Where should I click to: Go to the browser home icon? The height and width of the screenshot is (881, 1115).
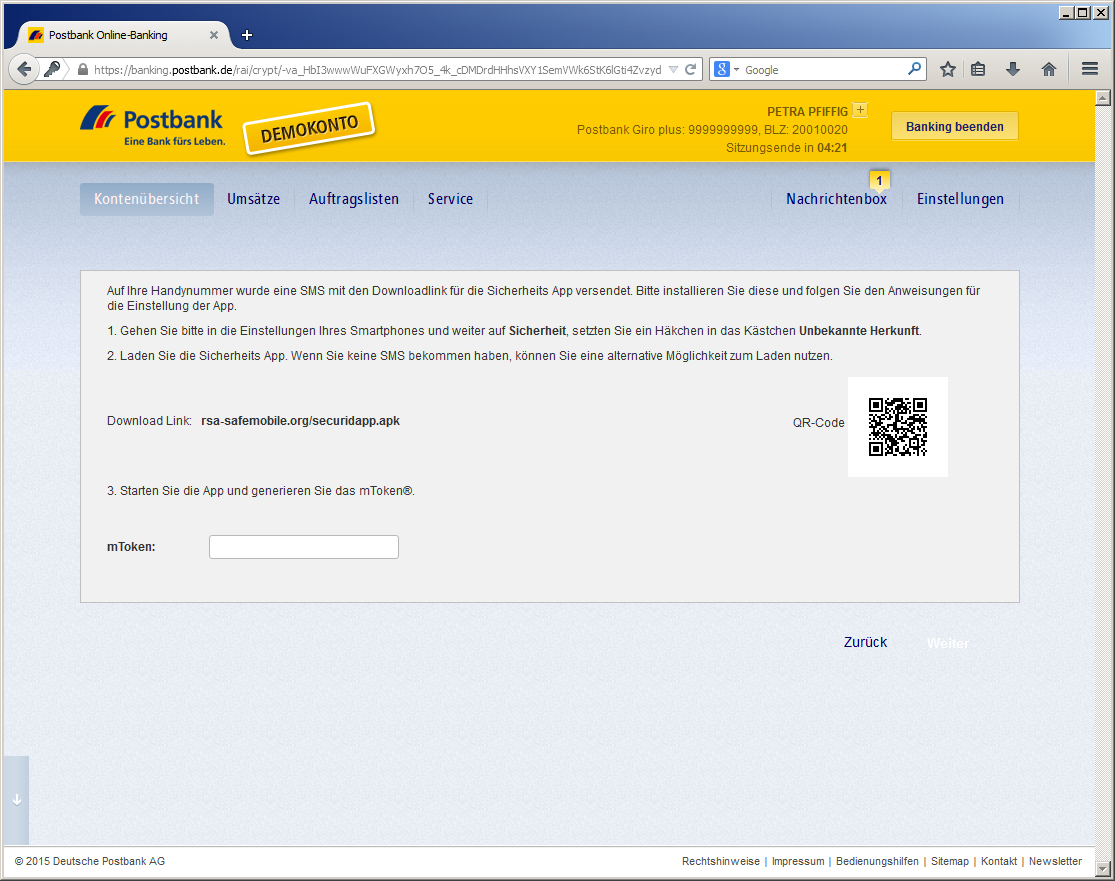point(1048,69)
